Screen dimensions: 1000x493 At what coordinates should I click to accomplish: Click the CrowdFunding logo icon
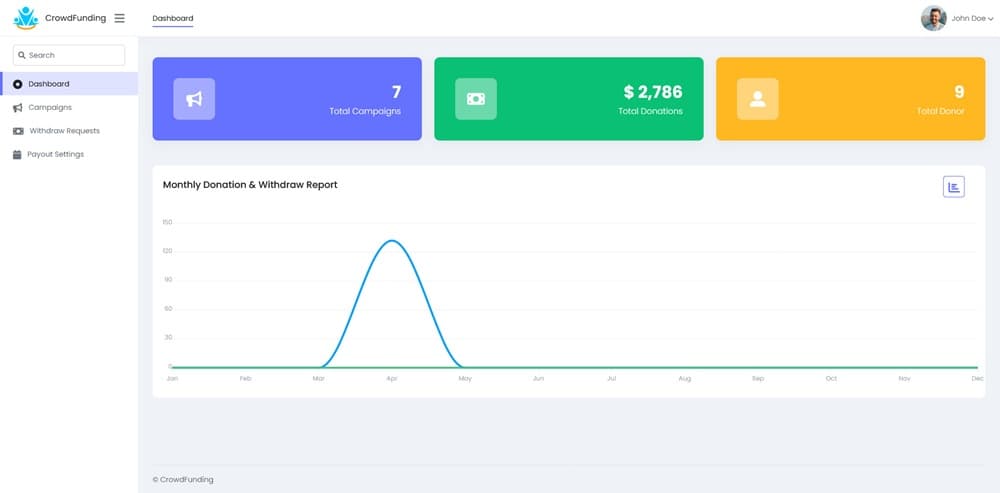[26, 18]
